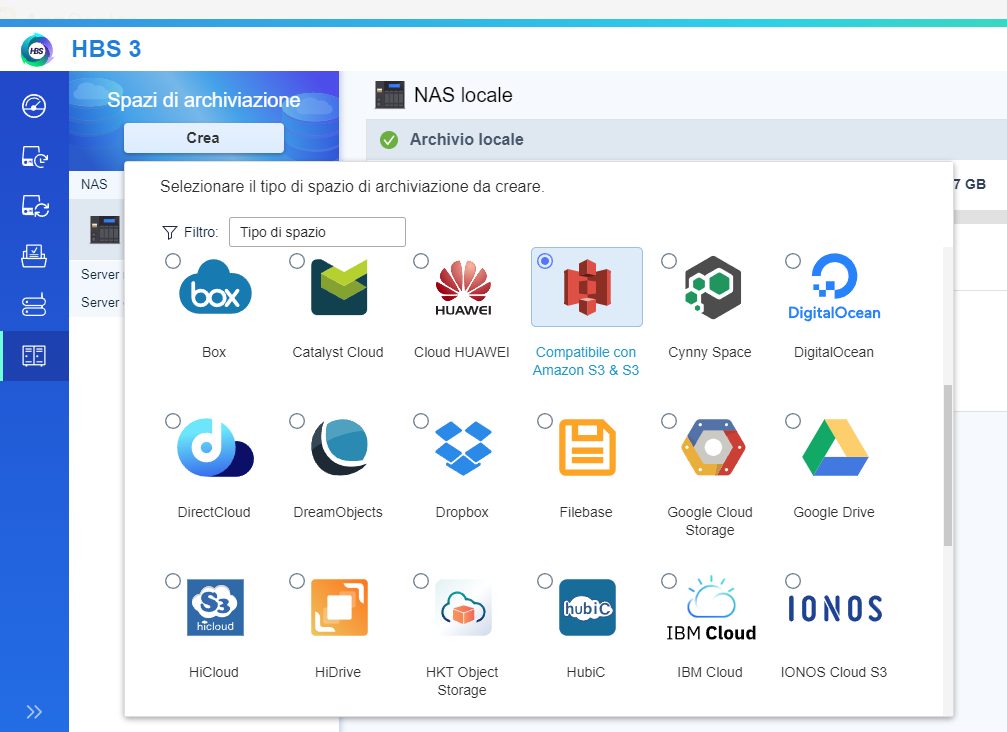Click the Cynny Space hexagon logo
The image size is (1007, 732).
[x=712, y=287]
